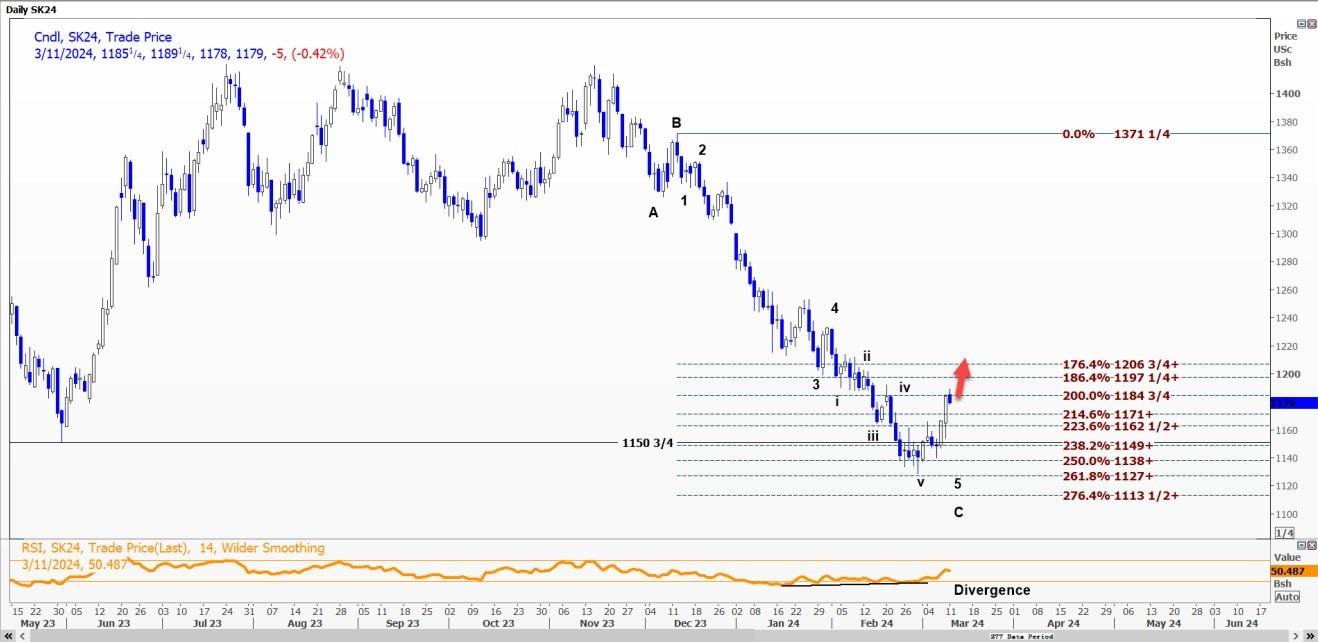Select the 238.2% 1149+ Fibonacci label
Screen dimensions: 1318x642
pyautogui.click(x=1108, y=446)
